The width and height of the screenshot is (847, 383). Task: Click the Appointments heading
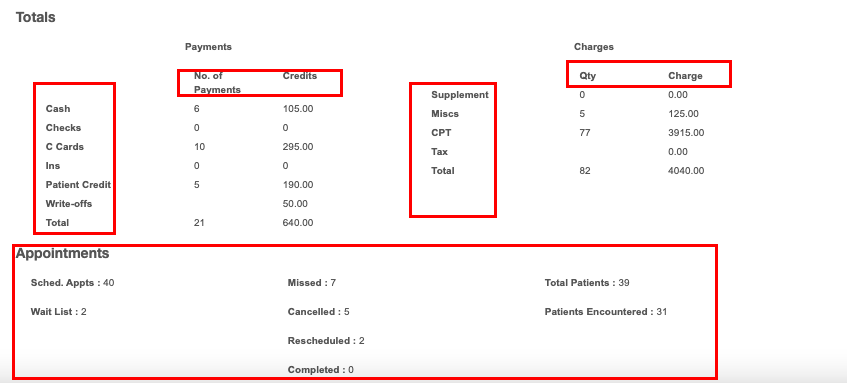62,253
